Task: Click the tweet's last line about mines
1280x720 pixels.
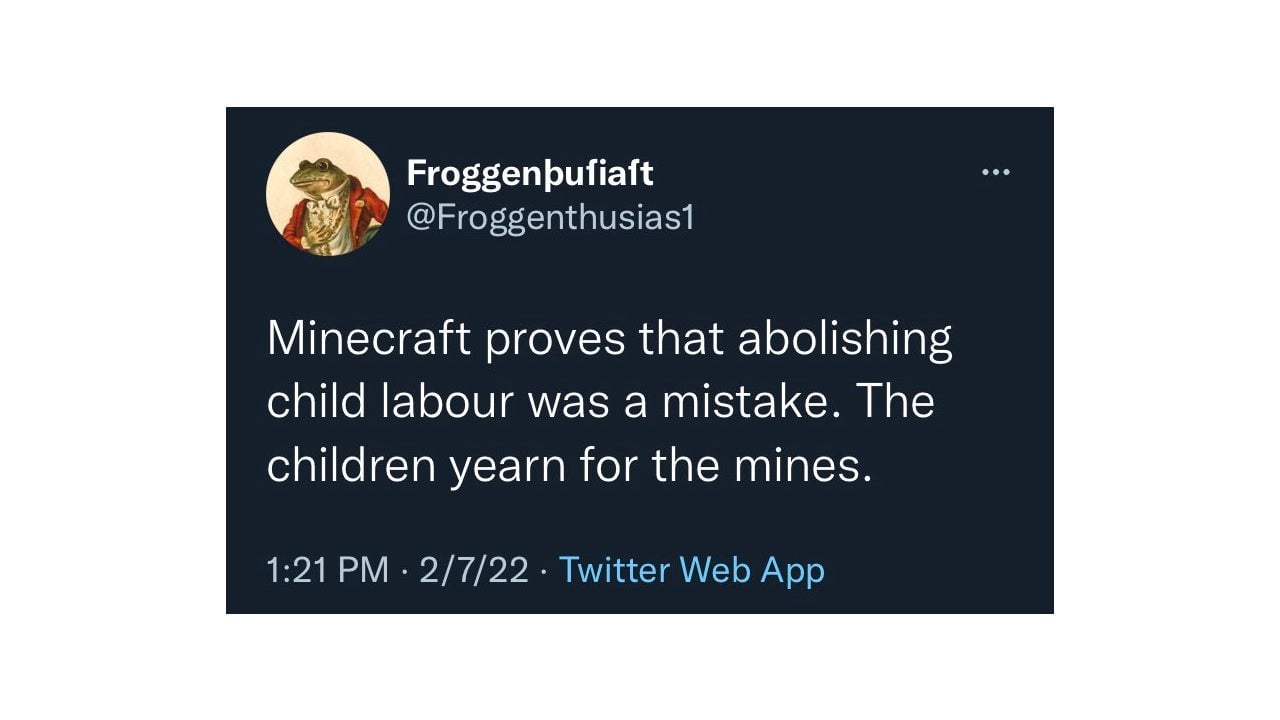Action: click(x=570, y=465)
